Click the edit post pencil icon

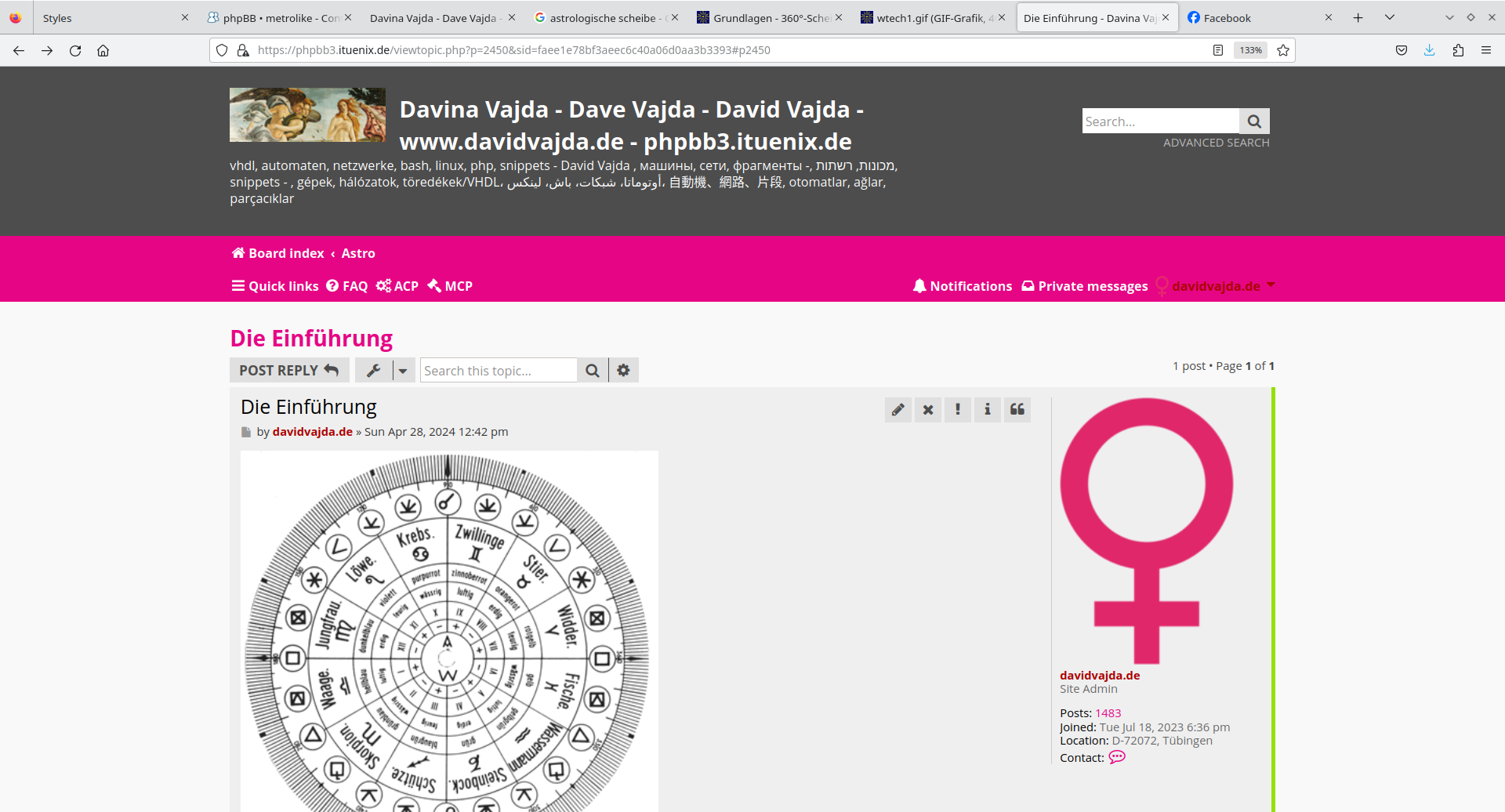(x=898, y=409)
